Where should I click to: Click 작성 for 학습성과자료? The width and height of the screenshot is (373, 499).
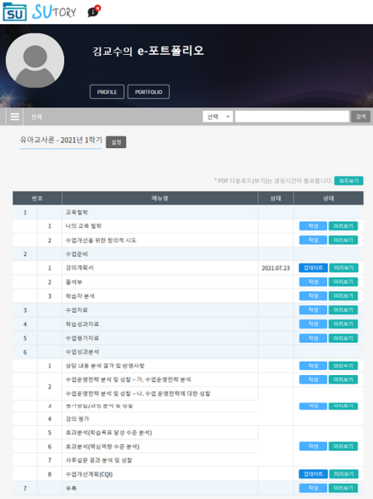point(313,324)
